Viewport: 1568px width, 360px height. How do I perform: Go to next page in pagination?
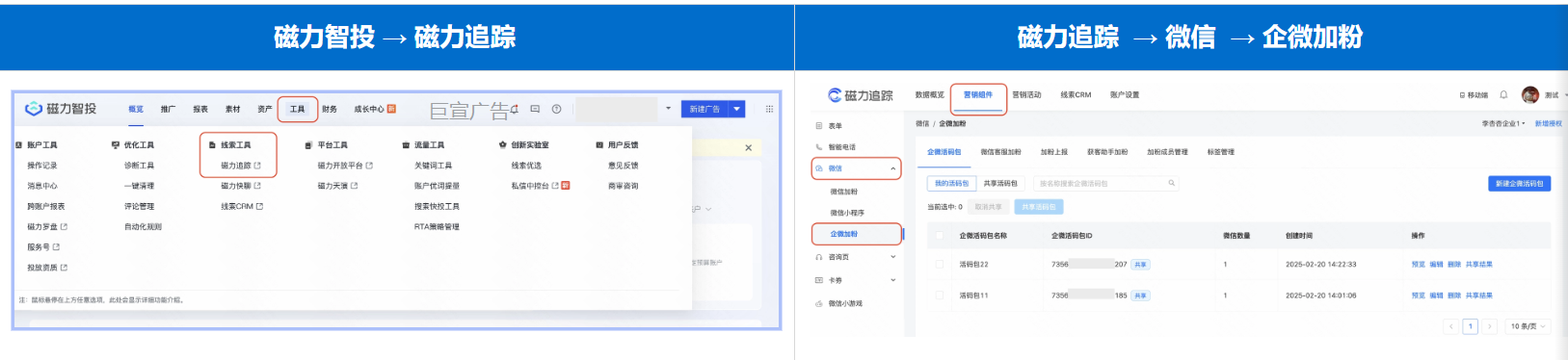point(1490,326)
